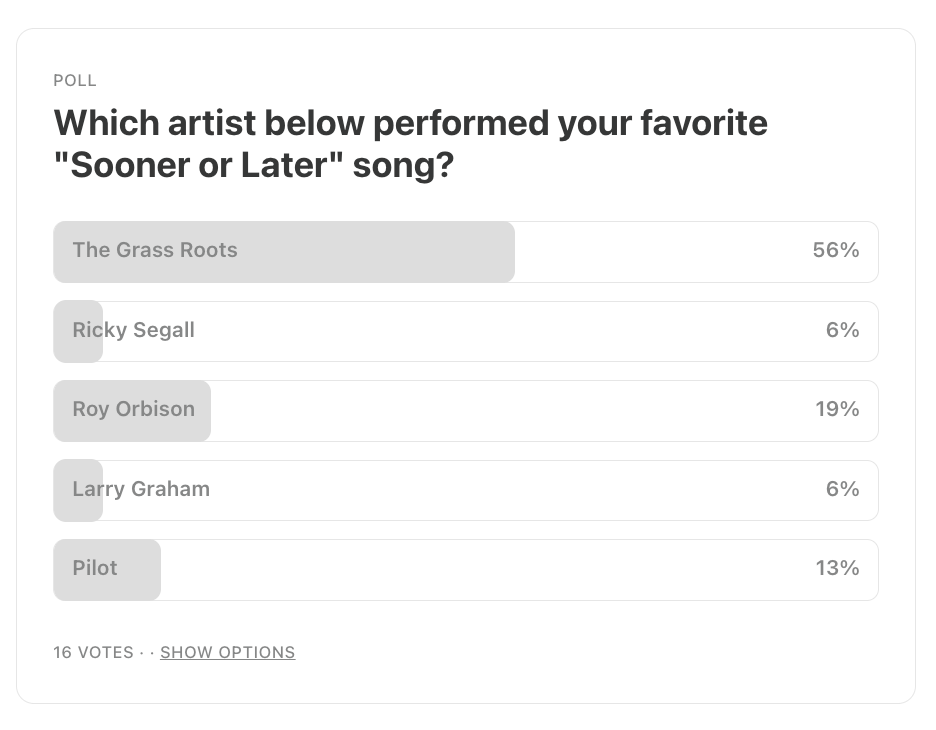Screen dimensions: 936x730
Task: Click the Roy Orbison filled progress bar
Action: 132,411
